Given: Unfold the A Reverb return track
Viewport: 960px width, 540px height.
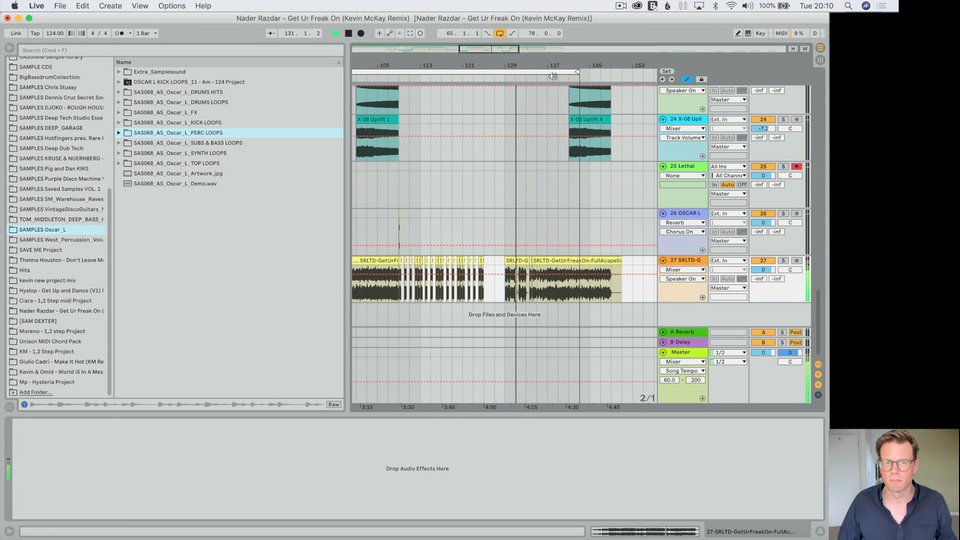Looking at the screenshot, I should pos(663,332).
